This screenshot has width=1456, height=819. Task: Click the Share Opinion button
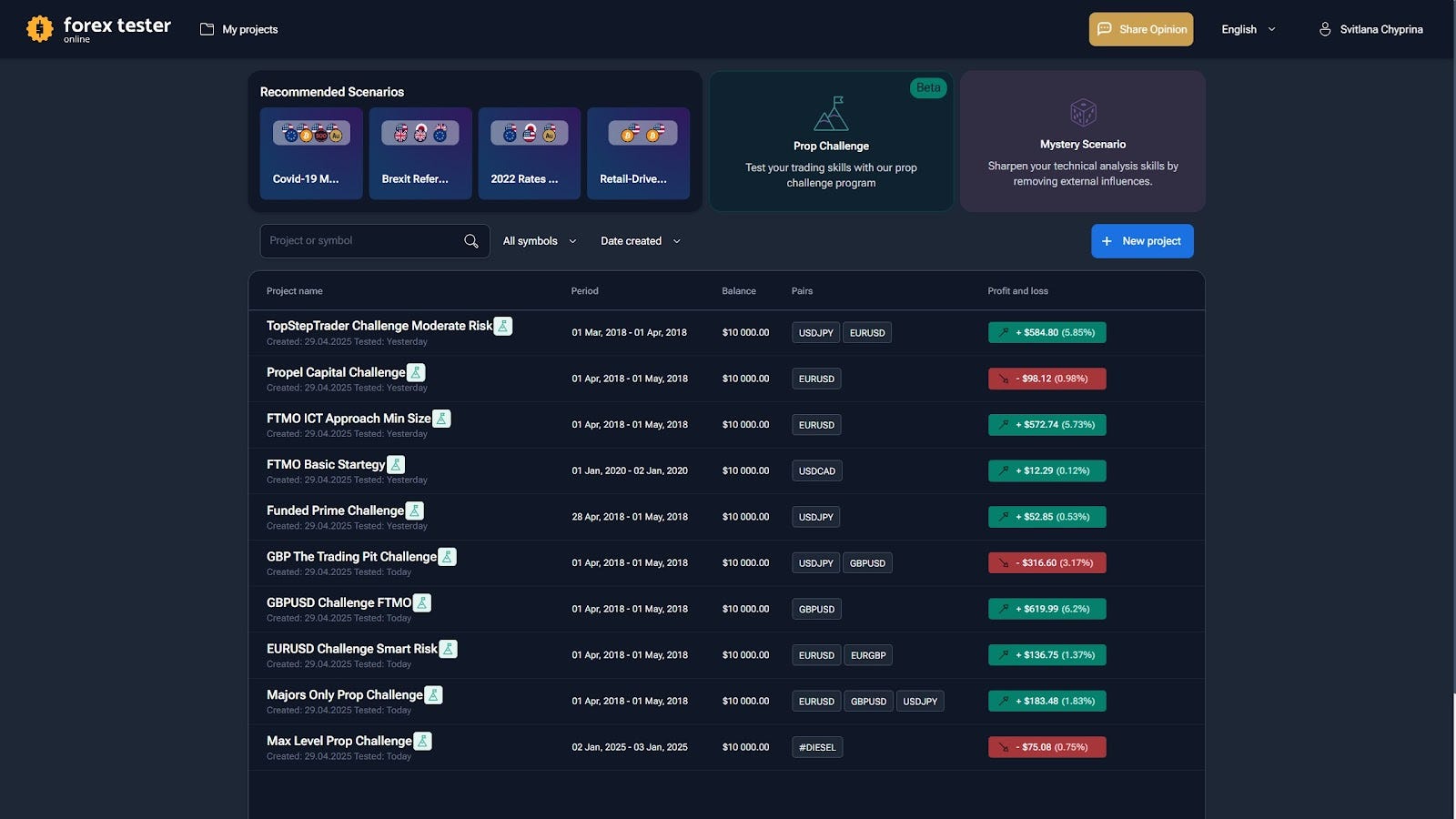[1141, 29]
